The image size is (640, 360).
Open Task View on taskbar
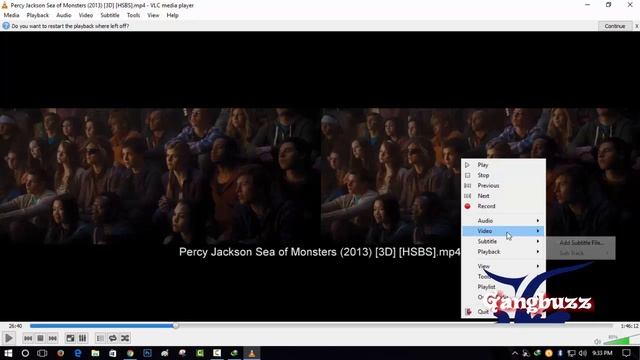click(x=42, y=353)
